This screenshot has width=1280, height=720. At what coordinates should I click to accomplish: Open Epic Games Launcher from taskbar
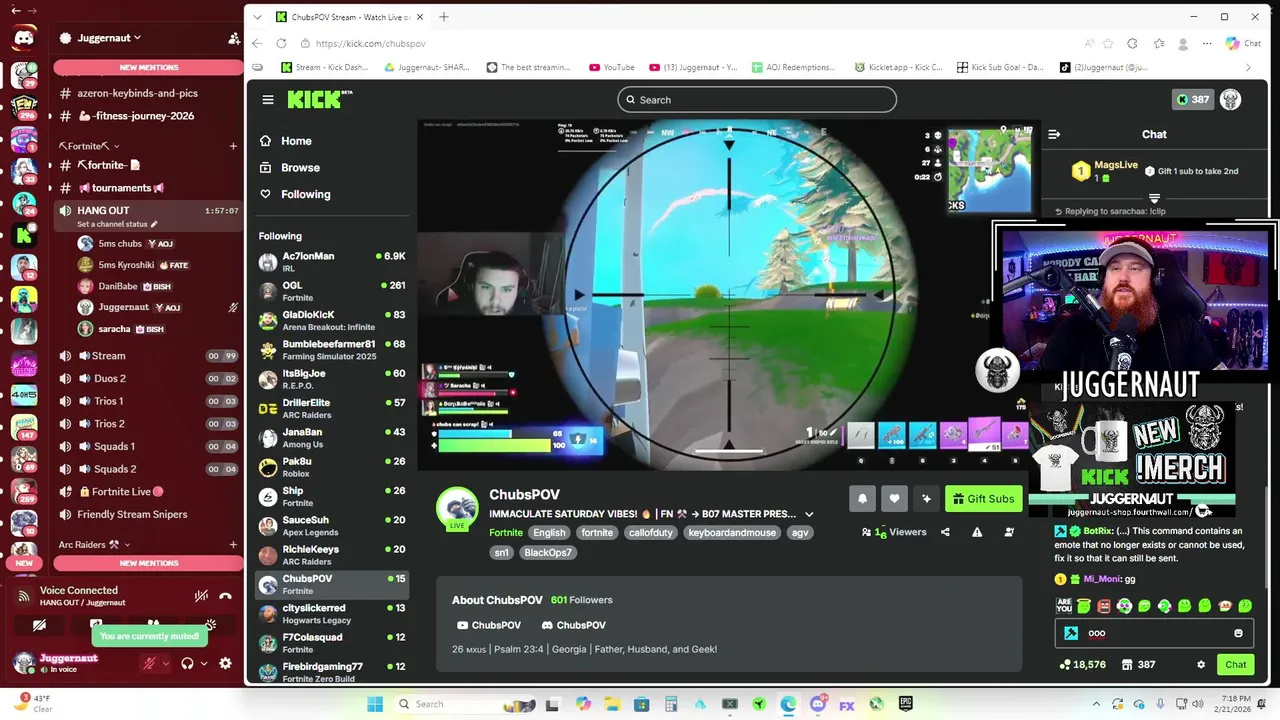coord(906,704)
